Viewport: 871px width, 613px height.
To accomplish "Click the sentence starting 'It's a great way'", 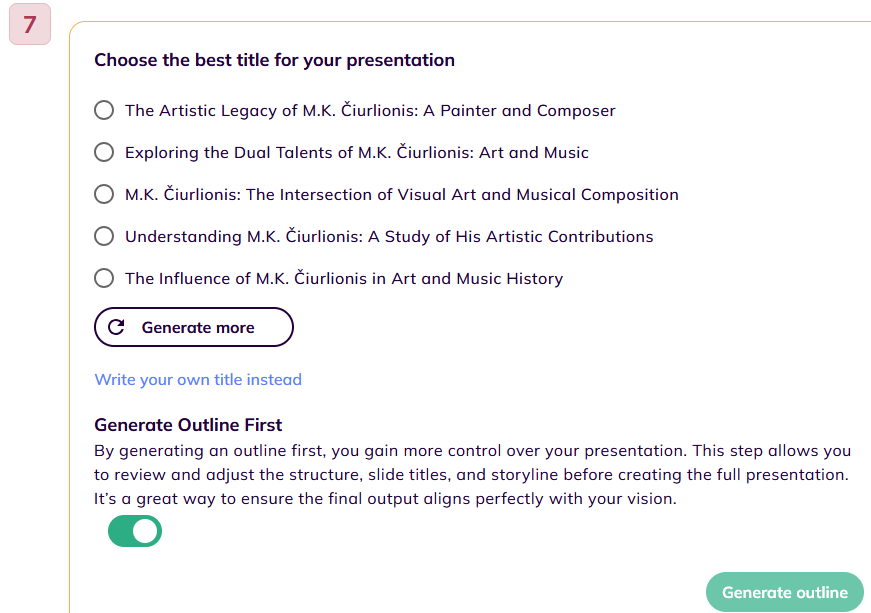I will (x=385, y=498).
